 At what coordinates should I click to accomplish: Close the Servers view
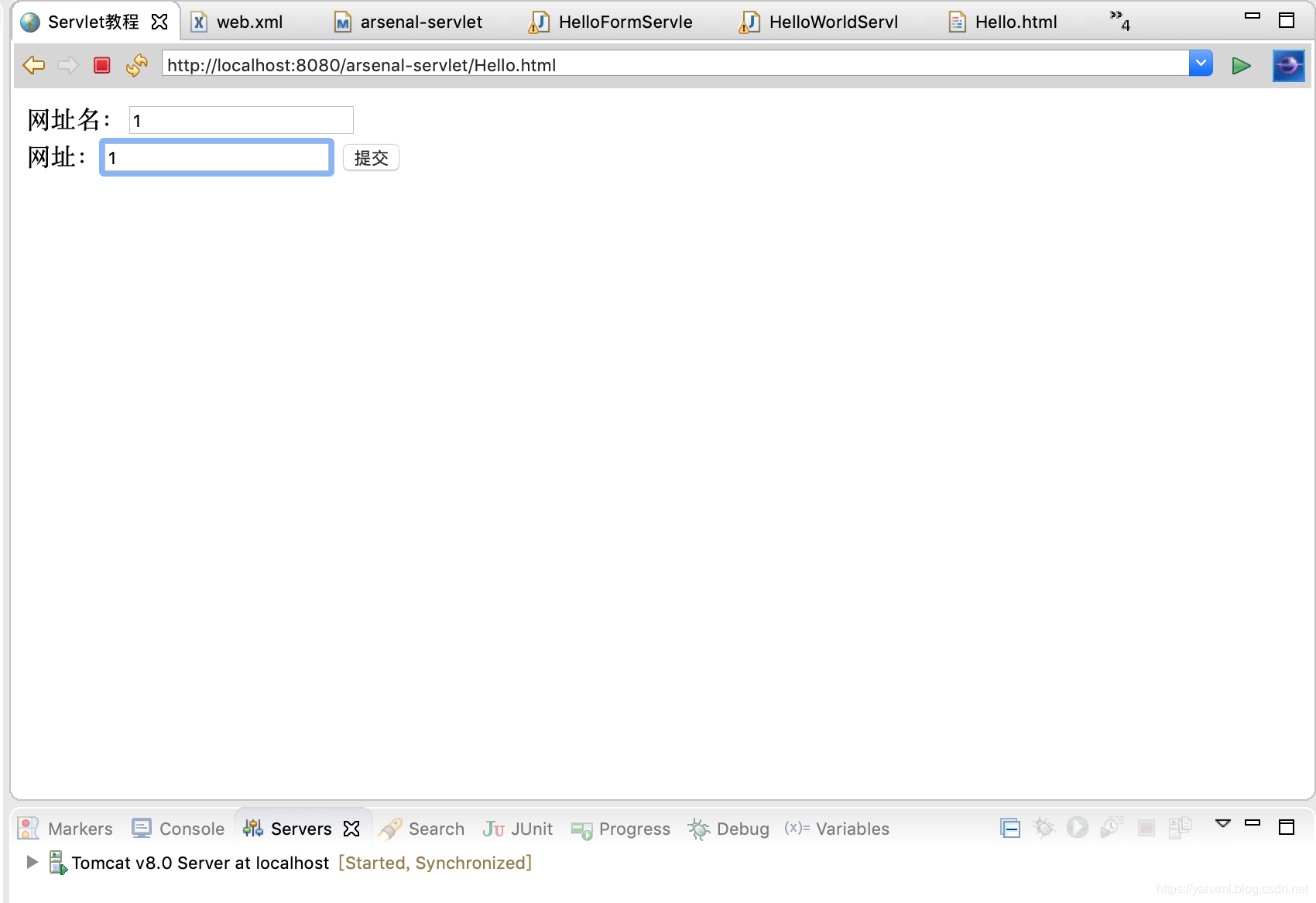(351, 829)
